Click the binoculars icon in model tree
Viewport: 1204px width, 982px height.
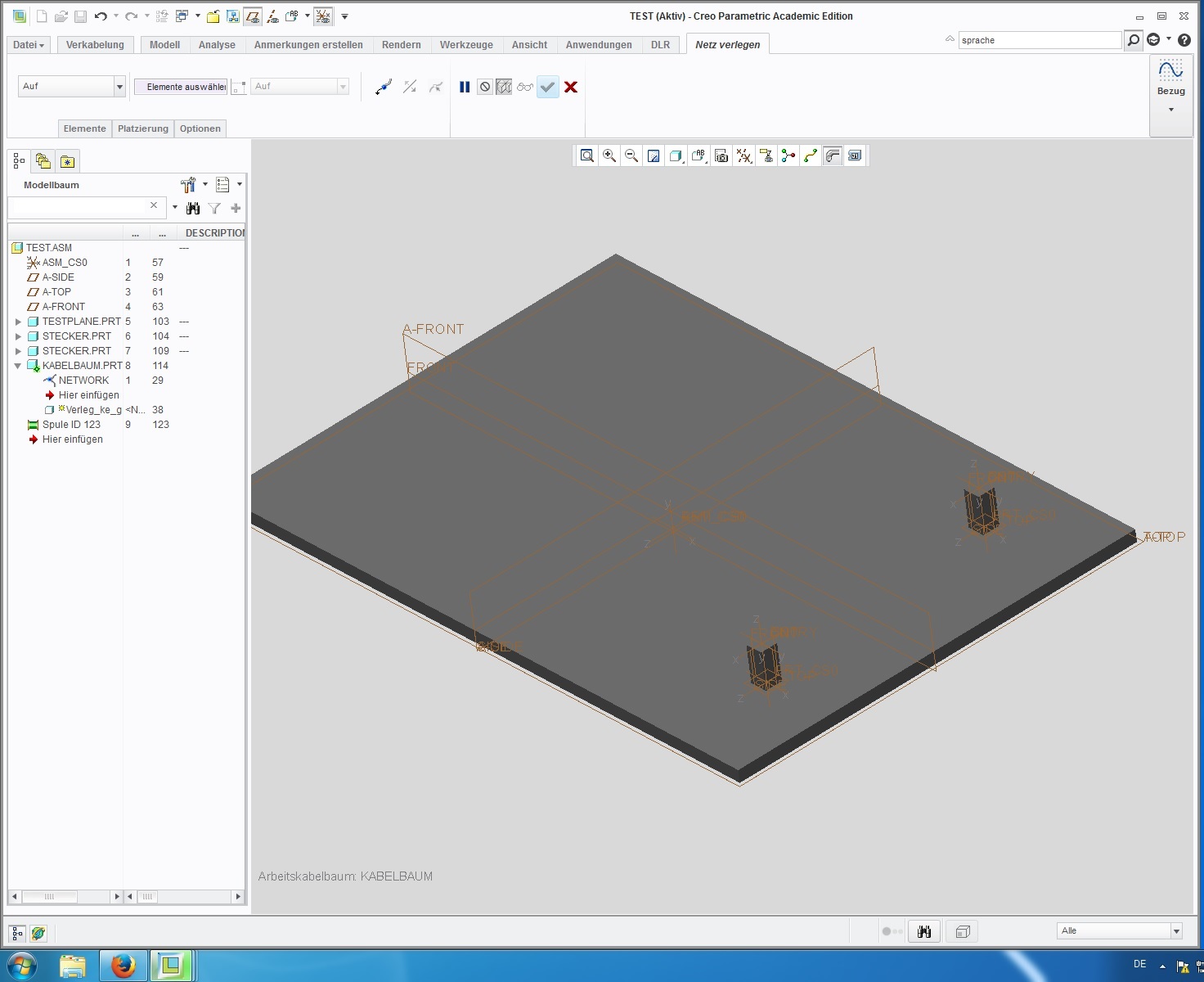(x=193, y=208)
